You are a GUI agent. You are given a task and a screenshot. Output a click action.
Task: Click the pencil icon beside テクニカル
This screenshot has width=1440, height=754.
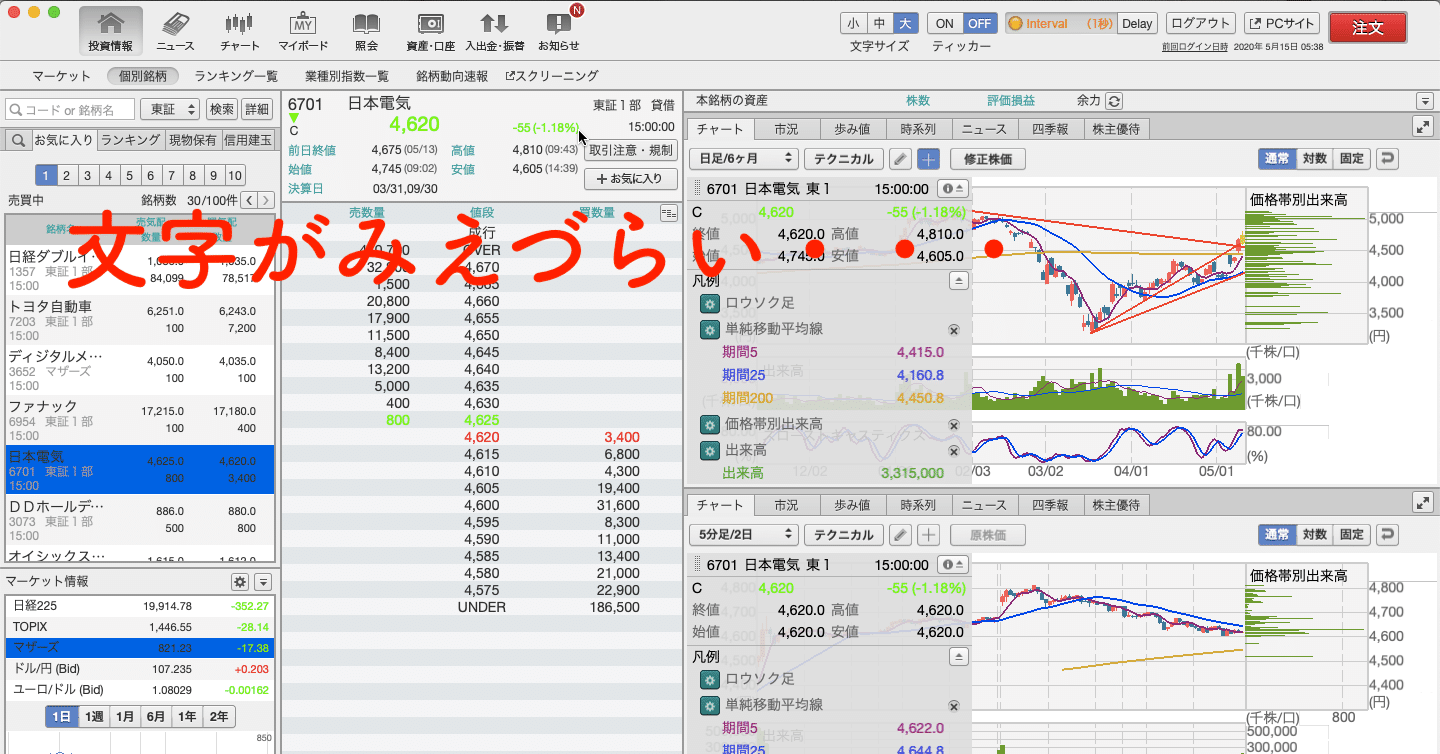(902, 158)
